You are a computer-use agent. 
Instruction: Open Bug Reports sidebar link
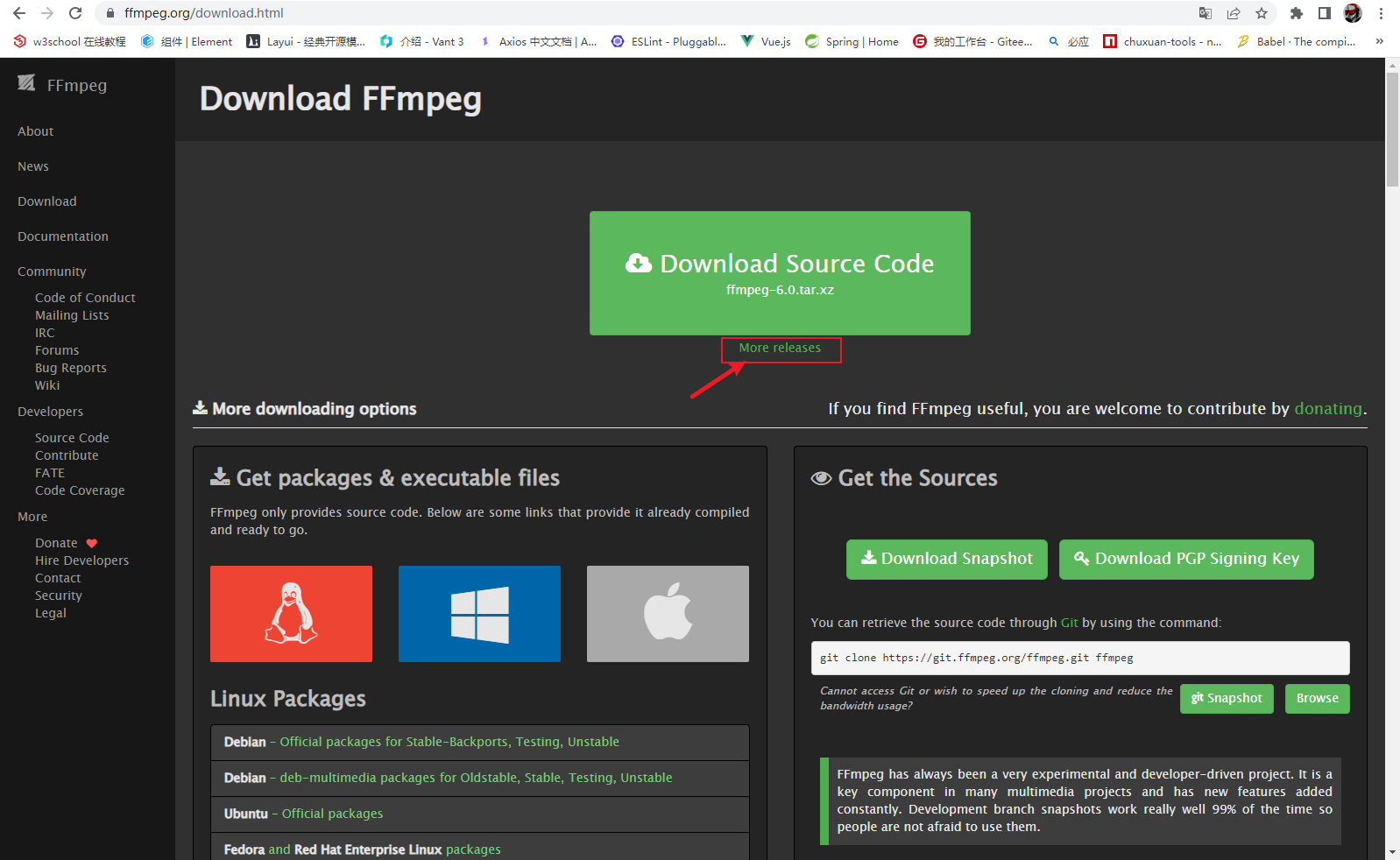point(71,368)
